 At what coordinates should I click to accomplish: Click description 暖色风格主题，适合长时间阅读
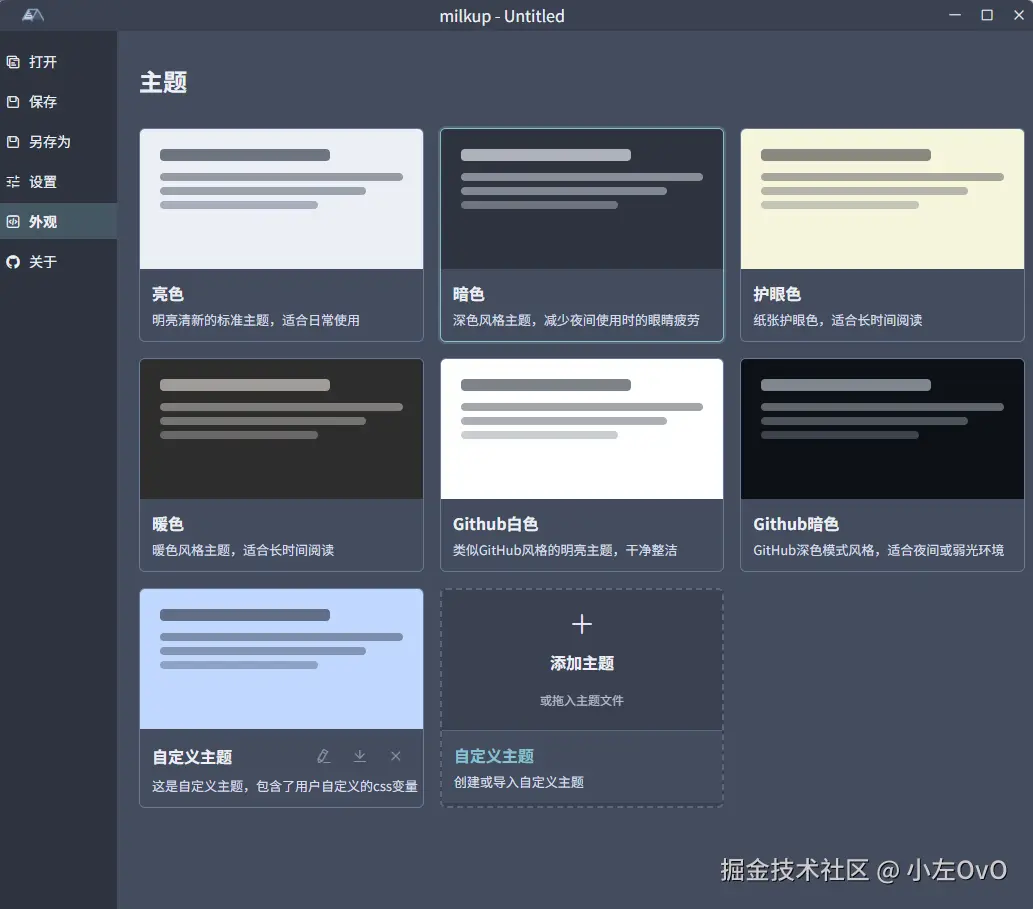(x=243, y=550)
